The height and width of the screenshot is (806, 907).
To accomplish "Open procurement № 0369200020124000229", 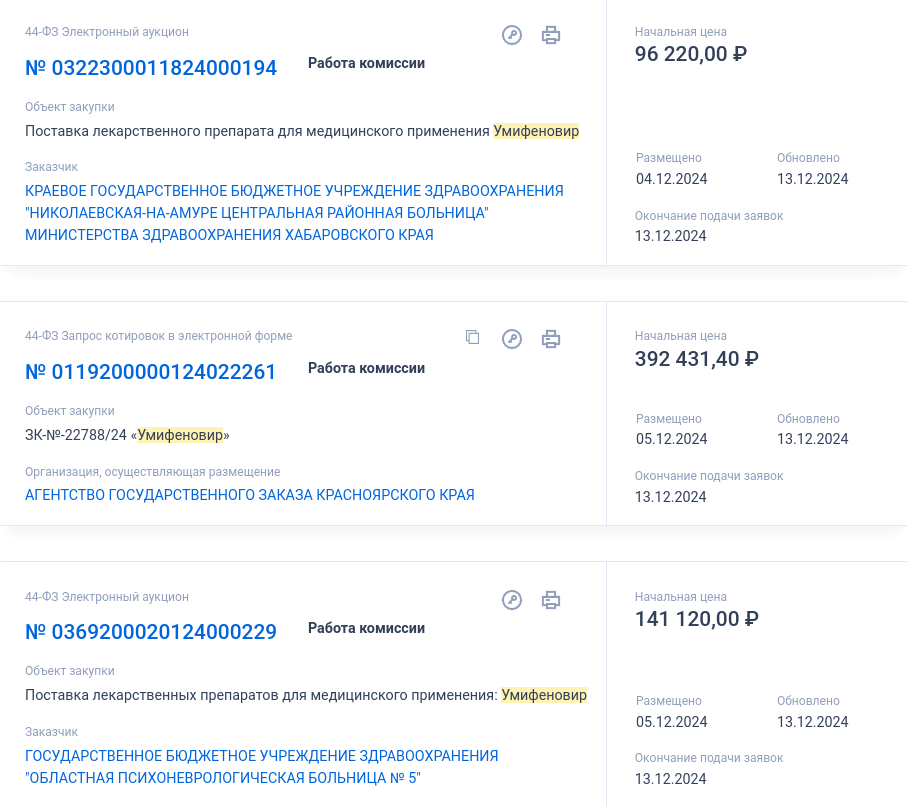I will pyautogui.click(x=151, y=631).
